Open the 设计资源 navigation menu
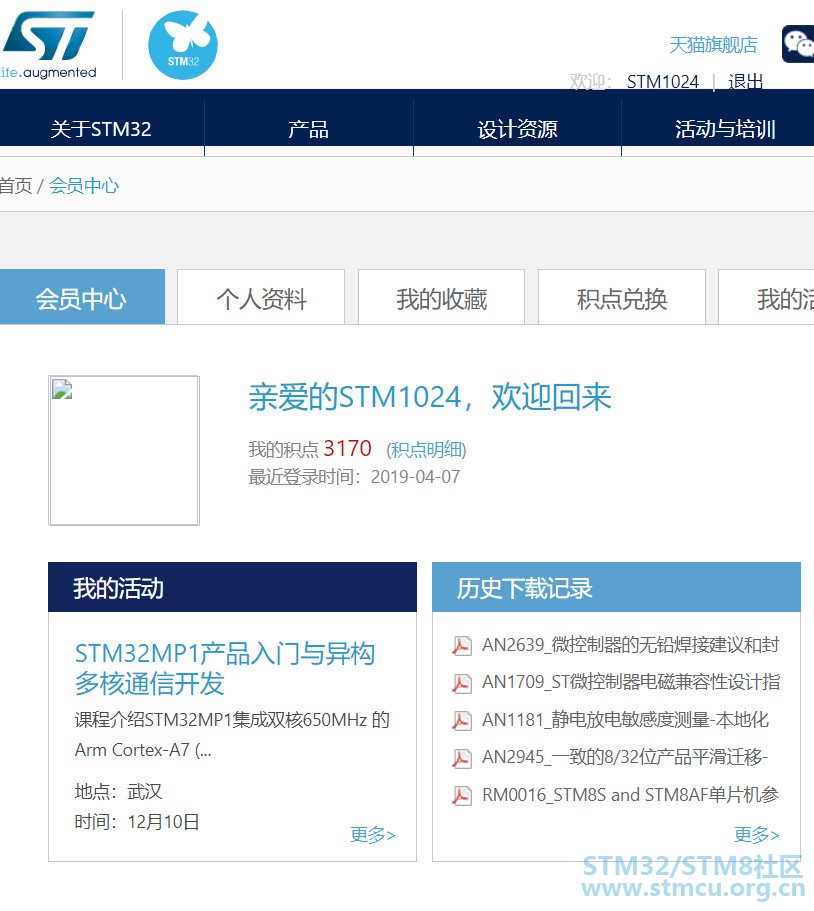This screenshot has width=814, height=911. pos(517,129)
